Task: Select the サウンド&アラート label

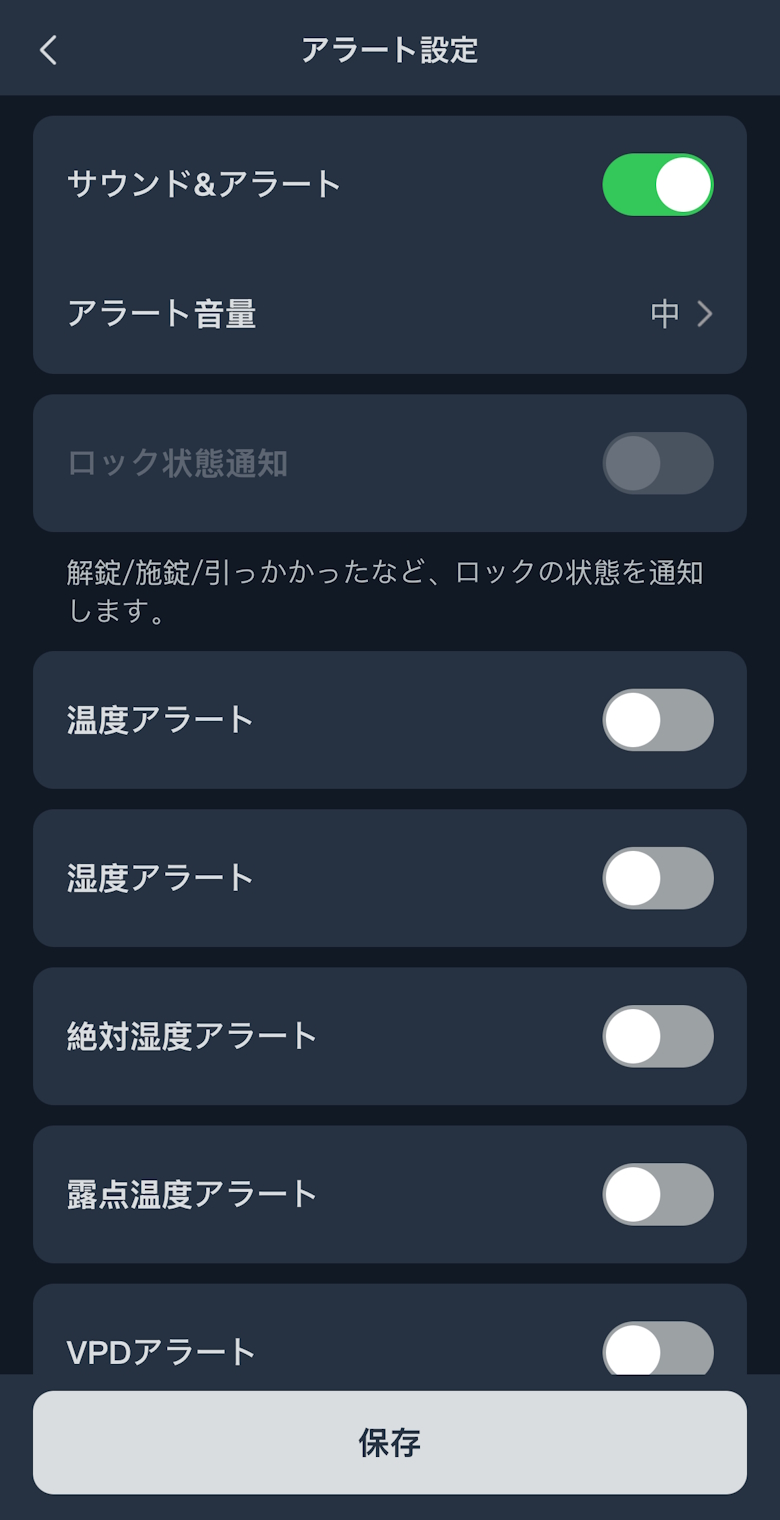Action: pyautogui.click(x=204, y=185)
